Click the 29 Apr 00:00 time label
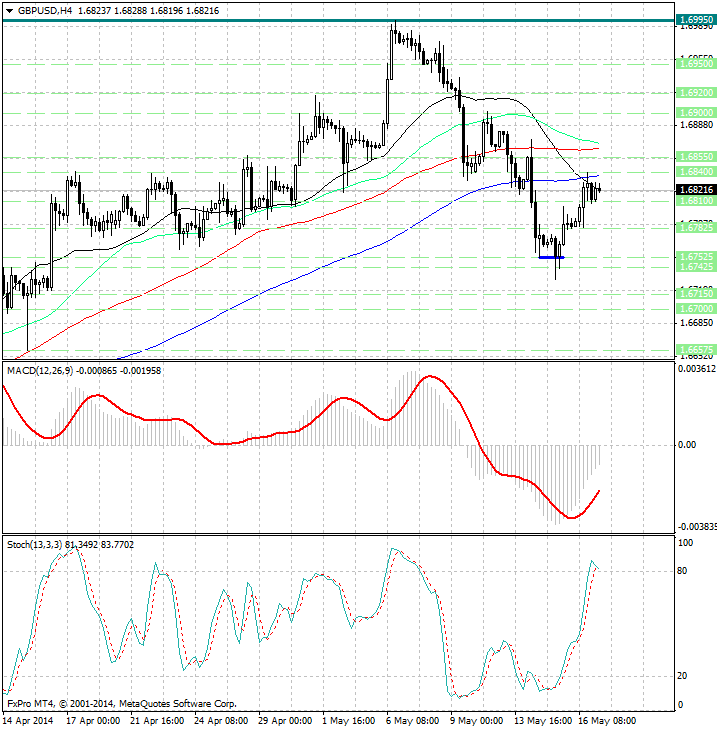The width and height of the screenshot is (717, 729). point(285,721)
